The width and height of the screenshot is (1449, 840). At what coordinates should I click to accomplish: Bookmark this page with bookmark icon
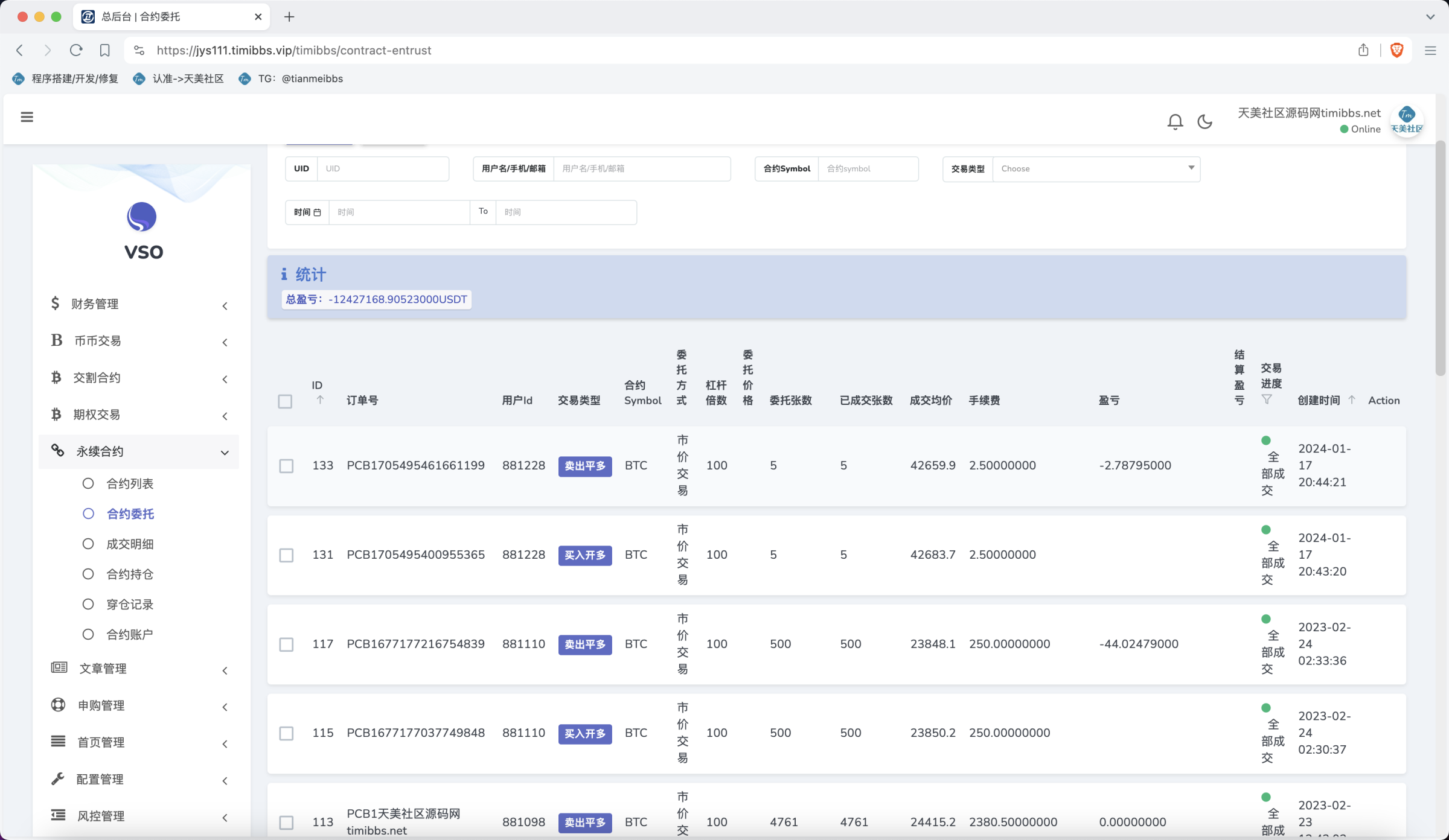click(x=104, y=51)
